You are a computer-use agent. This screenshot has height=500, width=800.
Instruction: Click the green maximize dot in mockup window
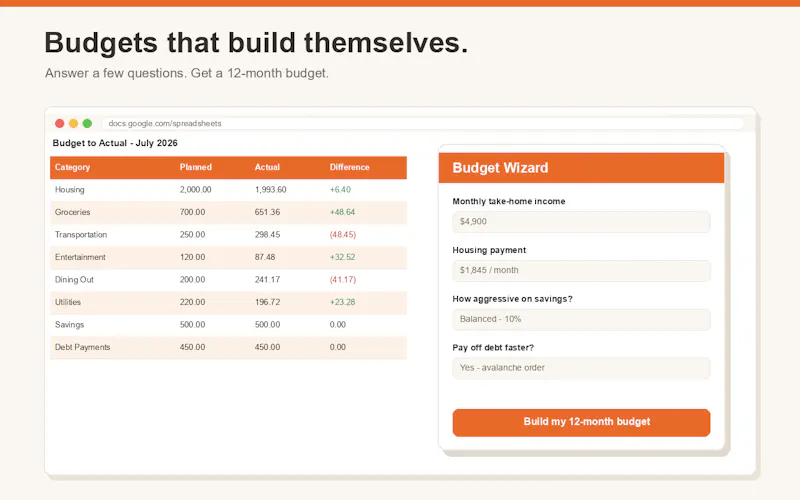coord(87,123)
